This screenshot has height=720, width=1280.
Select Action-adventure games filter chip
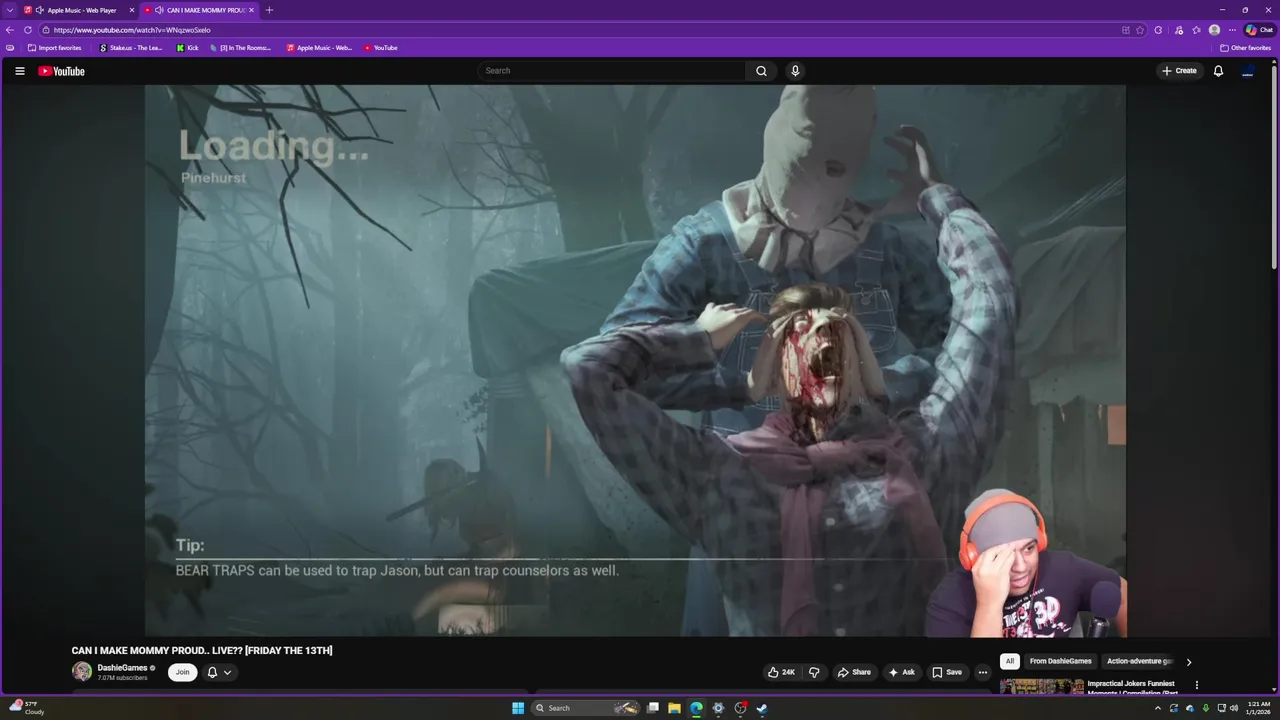[x=1139, y=661]
